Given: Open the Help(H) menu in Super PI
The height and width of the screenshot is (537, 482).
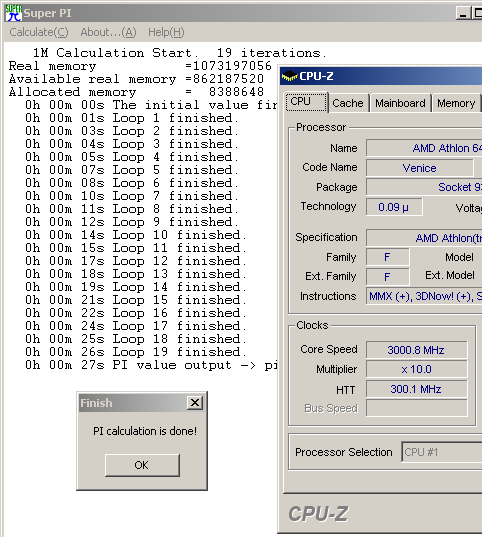Looking at the screenshot, I should [166, 32].
